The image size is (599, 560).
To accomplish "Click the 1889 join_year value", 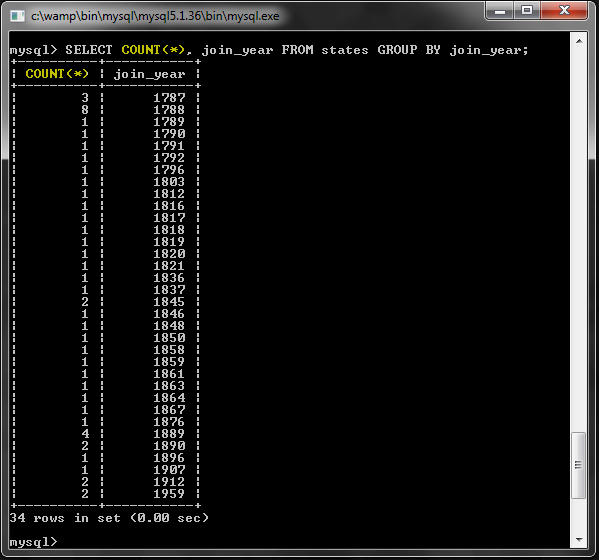I will pos(169,434).
